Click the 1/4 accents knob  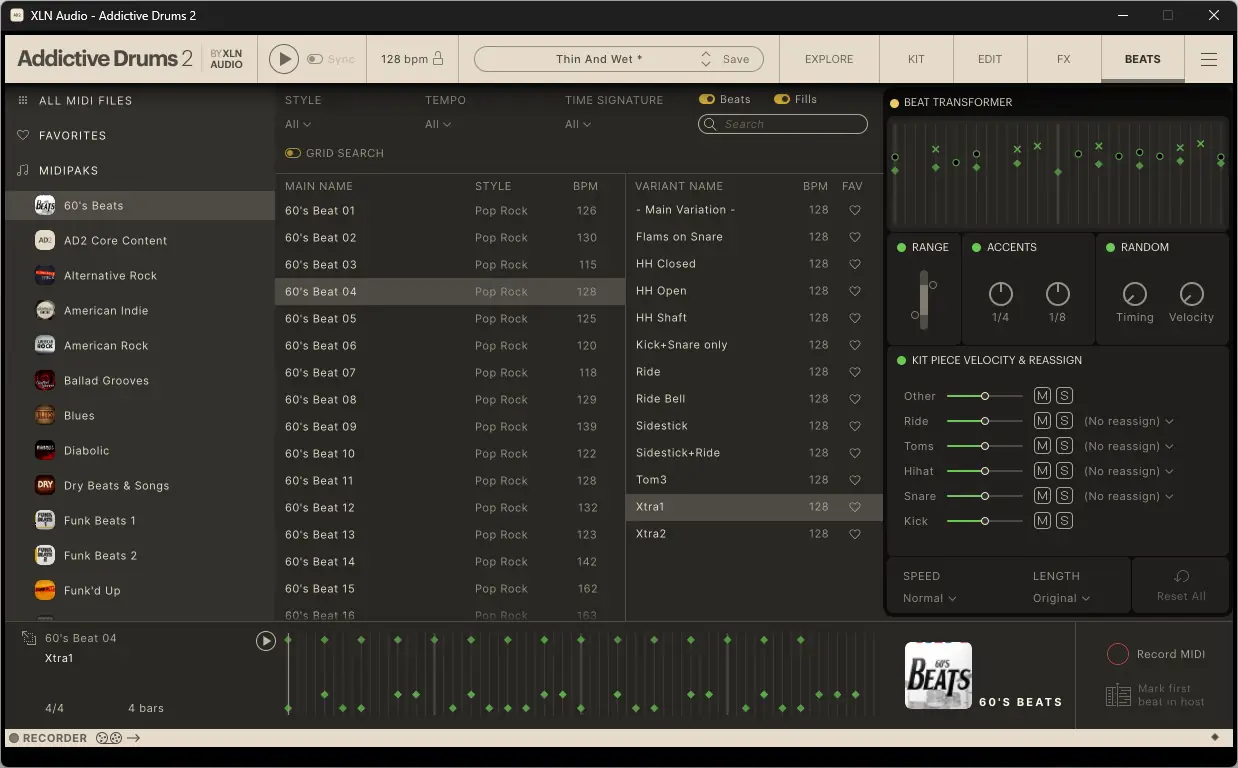click(1001, 294)
